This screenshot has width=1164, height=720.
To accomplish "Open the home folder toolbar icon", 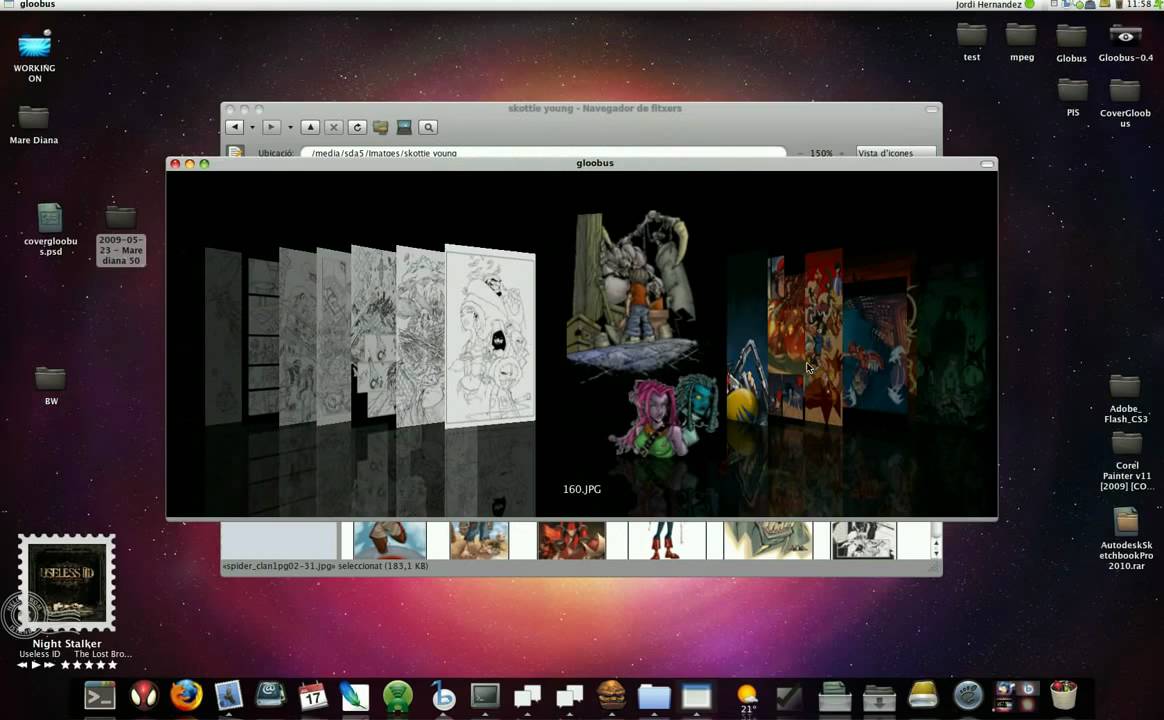I will pos(381,127).
